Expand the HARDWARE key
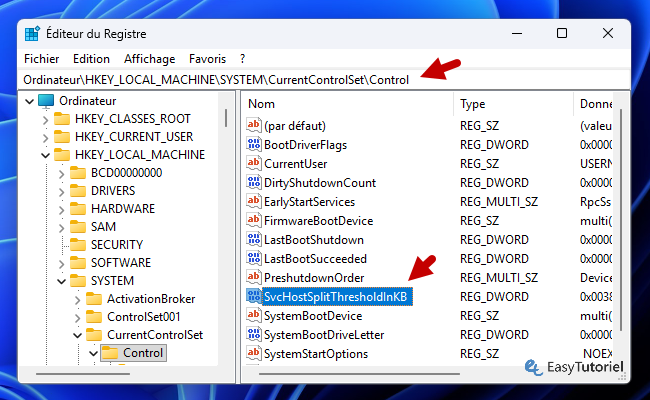 click(x=62, y=209)
